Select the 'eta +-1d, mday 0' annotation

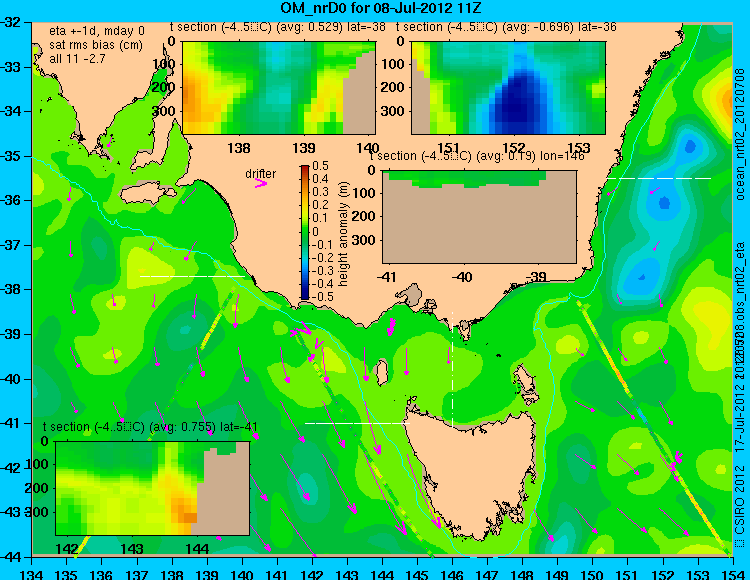97,31
